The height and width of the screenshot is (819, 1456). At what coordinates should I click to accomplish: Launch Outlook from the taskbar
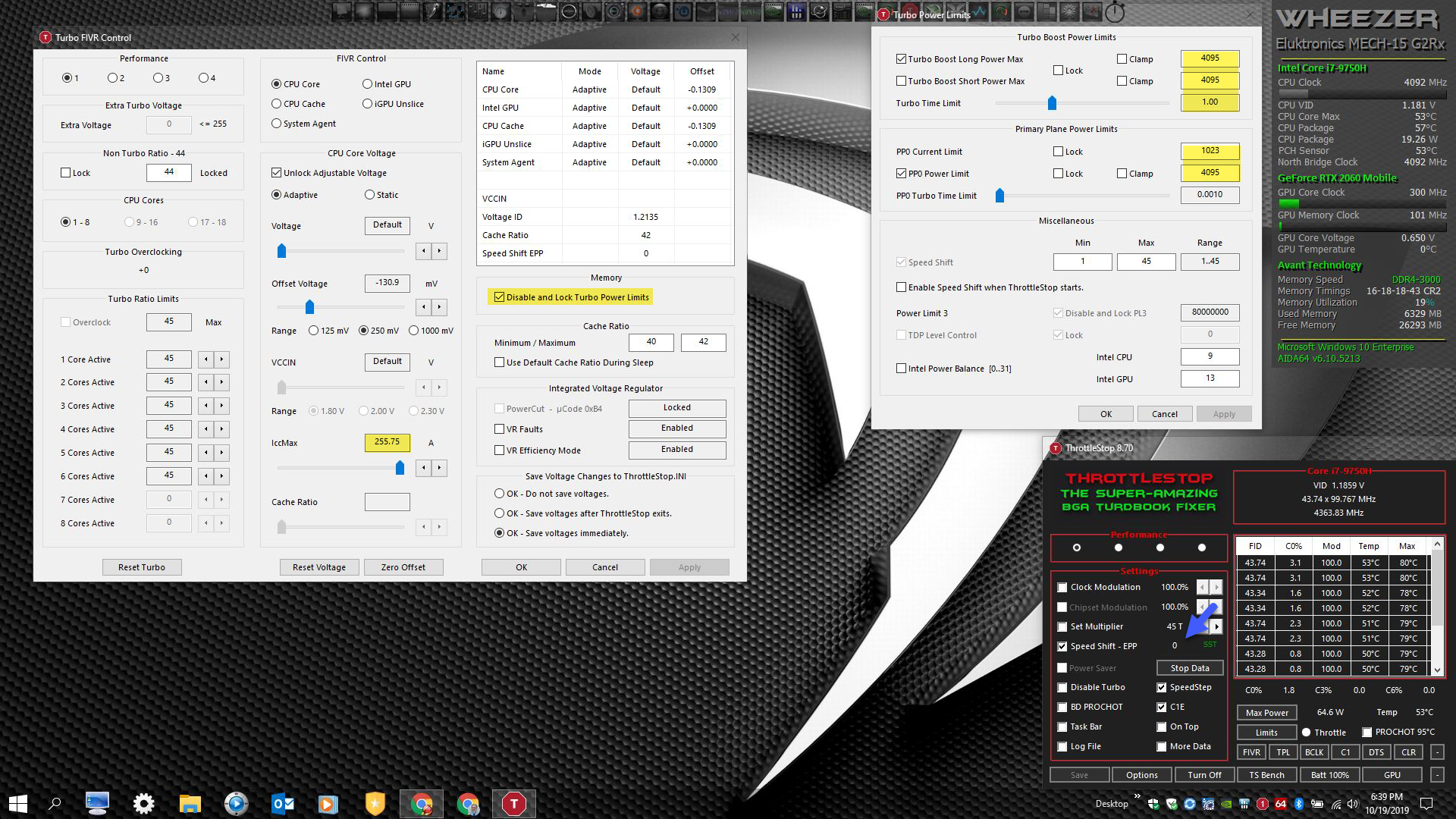(x=283, y=803)
